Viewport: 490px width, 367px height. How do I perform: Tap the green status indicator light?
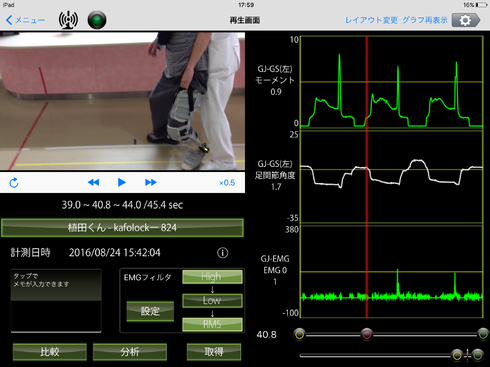pyautogui.click(x=97, y=20)
